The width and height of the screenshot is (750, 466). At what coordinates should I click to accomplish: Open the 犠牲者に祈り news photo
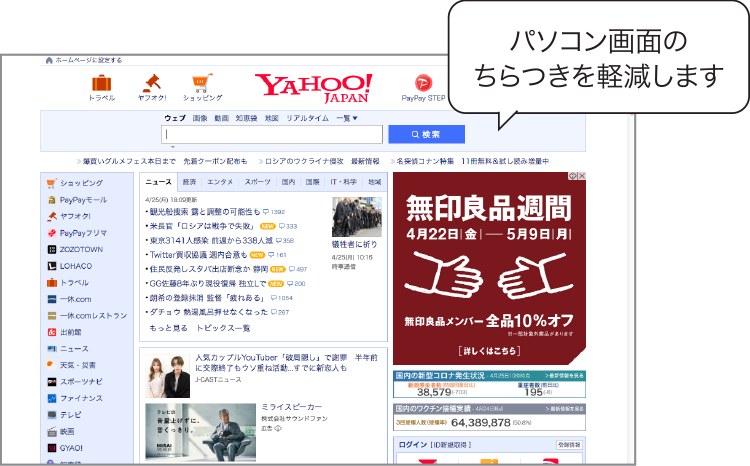point(357,217)
